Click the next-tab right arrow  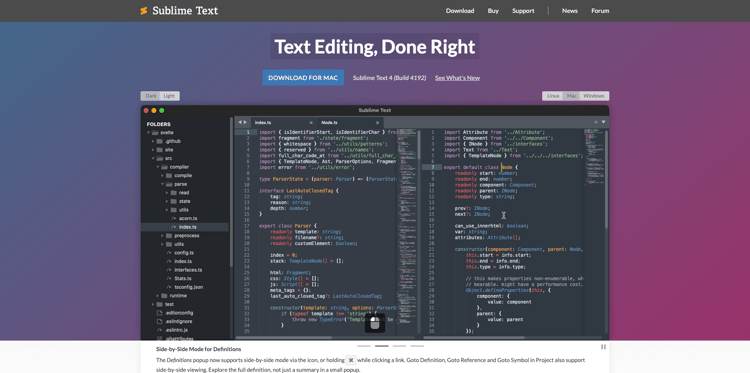tap(245, 122)
